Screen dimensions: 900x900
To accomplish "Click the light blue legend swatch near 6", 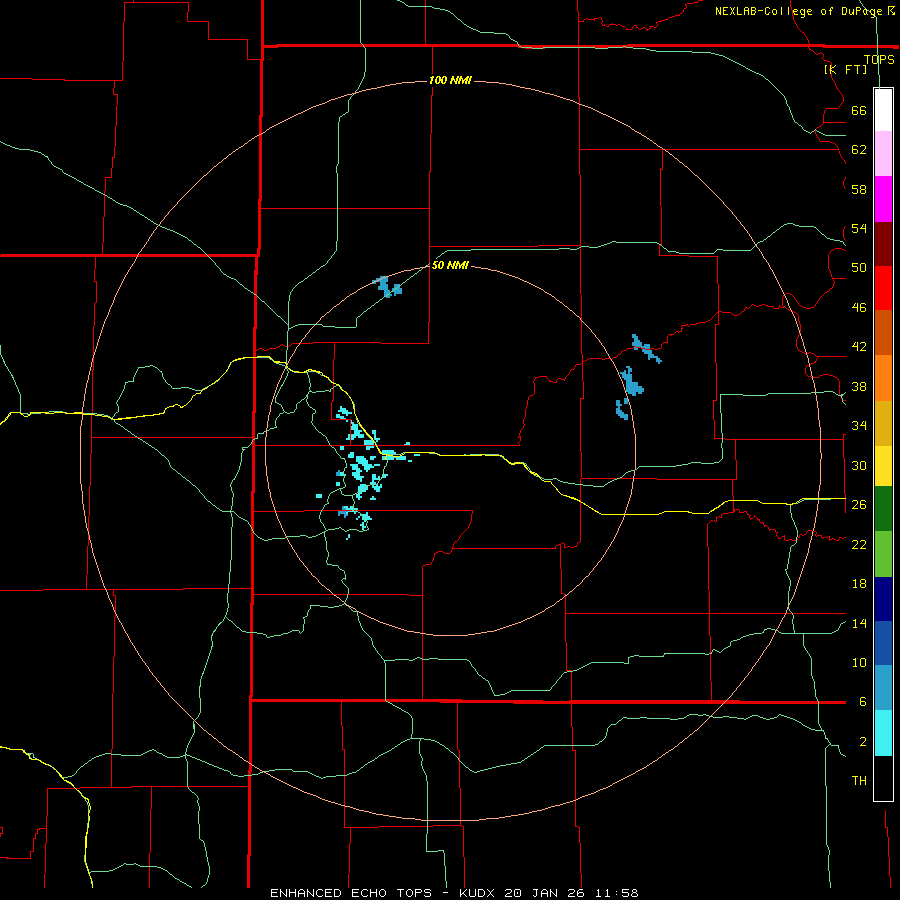I will point(883,688).
